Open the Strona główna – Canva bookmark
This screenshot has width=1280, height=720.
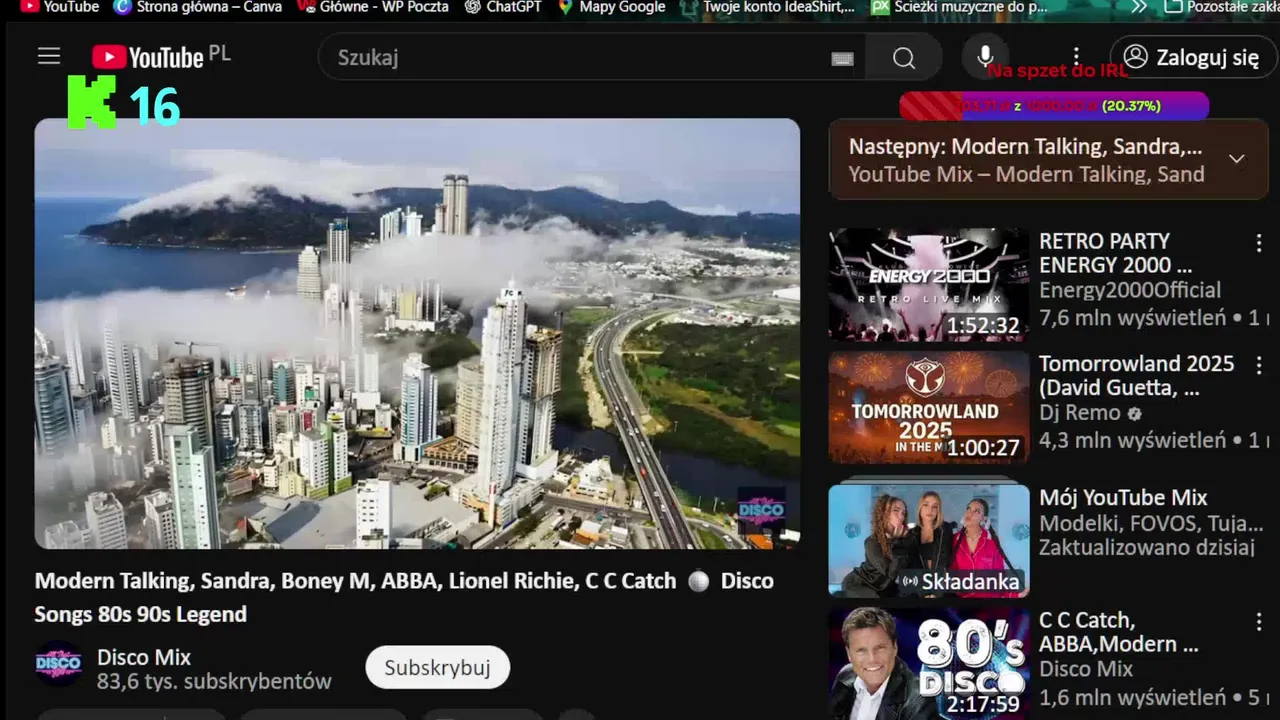(198, 7)
